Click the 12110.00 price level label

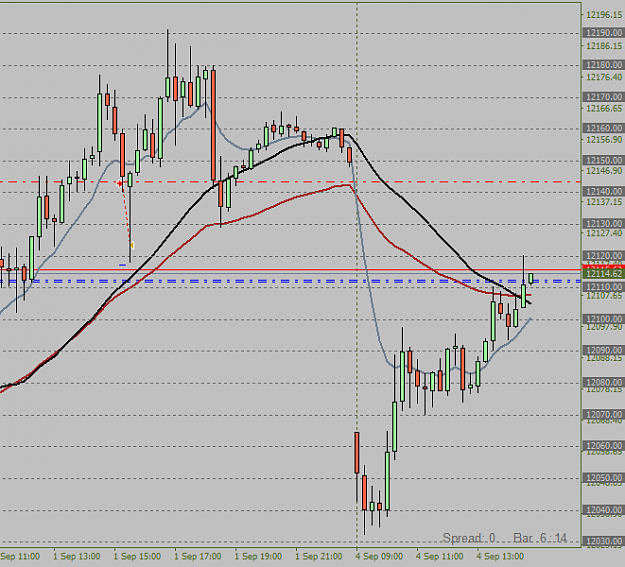[x=603, y=287]
